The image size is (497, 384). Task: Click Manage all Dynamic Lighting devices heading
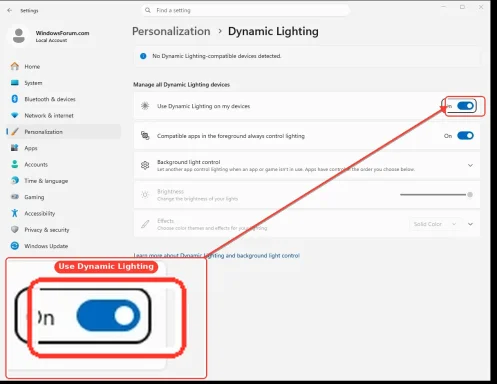point(181,85)
